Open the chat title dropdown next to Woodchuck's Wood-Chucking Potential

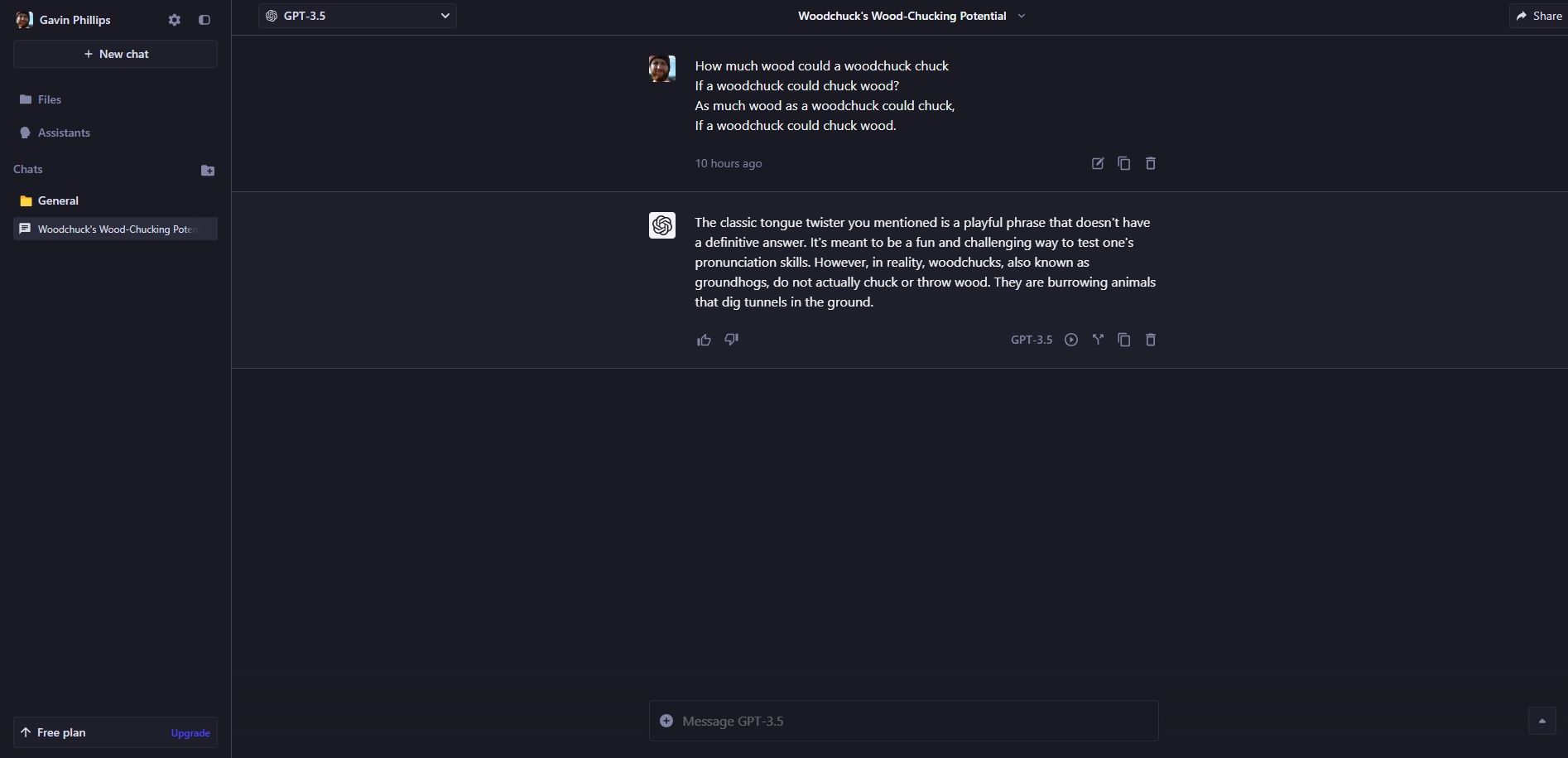[x=1022, y=15]
